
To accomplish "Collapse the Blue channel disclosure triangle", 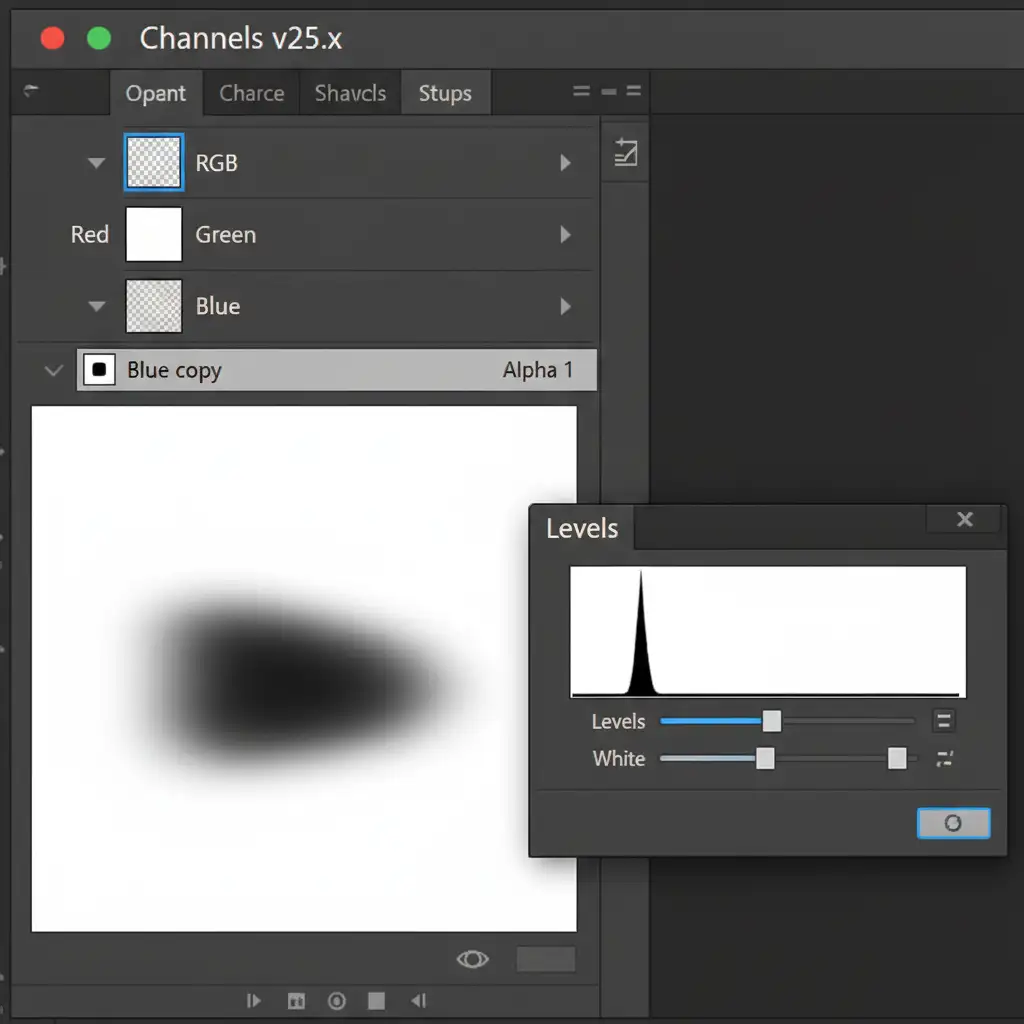I will 96,306.
